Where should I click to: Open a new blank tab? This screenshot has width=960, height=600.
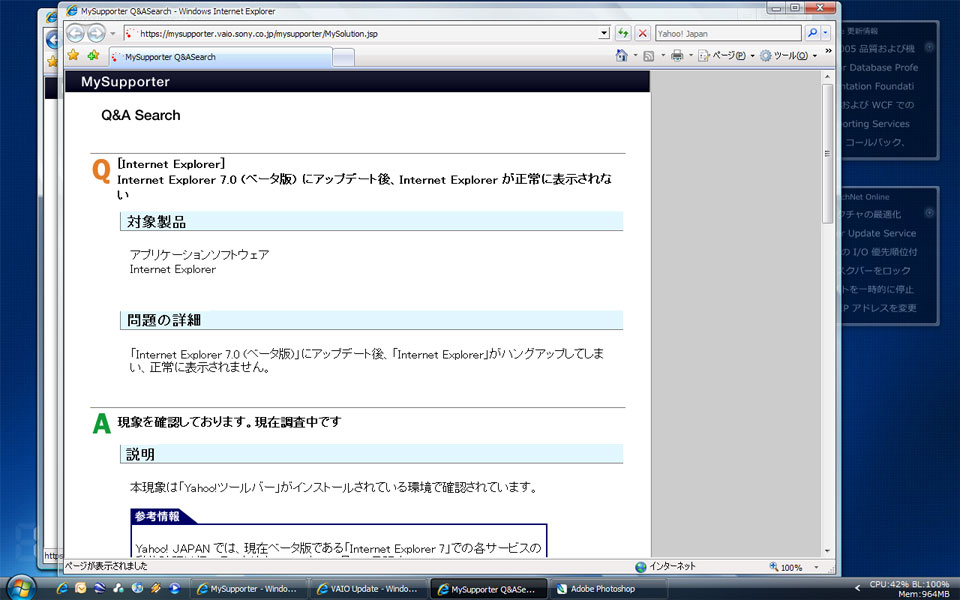point(343,58)
